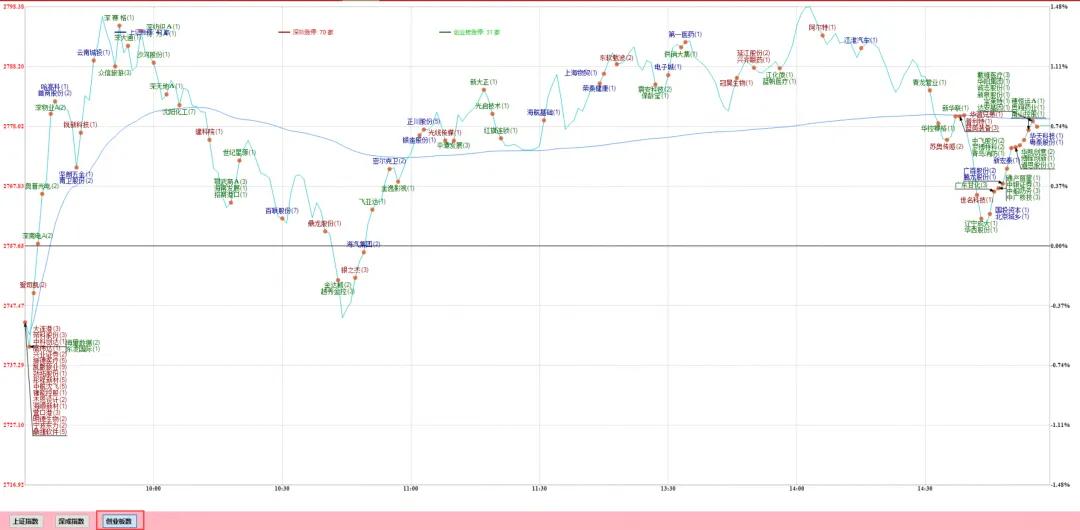Click the 华控赛格(1) stock label
This screenshot has height=530, width=1080.
[x=938, y=128]
